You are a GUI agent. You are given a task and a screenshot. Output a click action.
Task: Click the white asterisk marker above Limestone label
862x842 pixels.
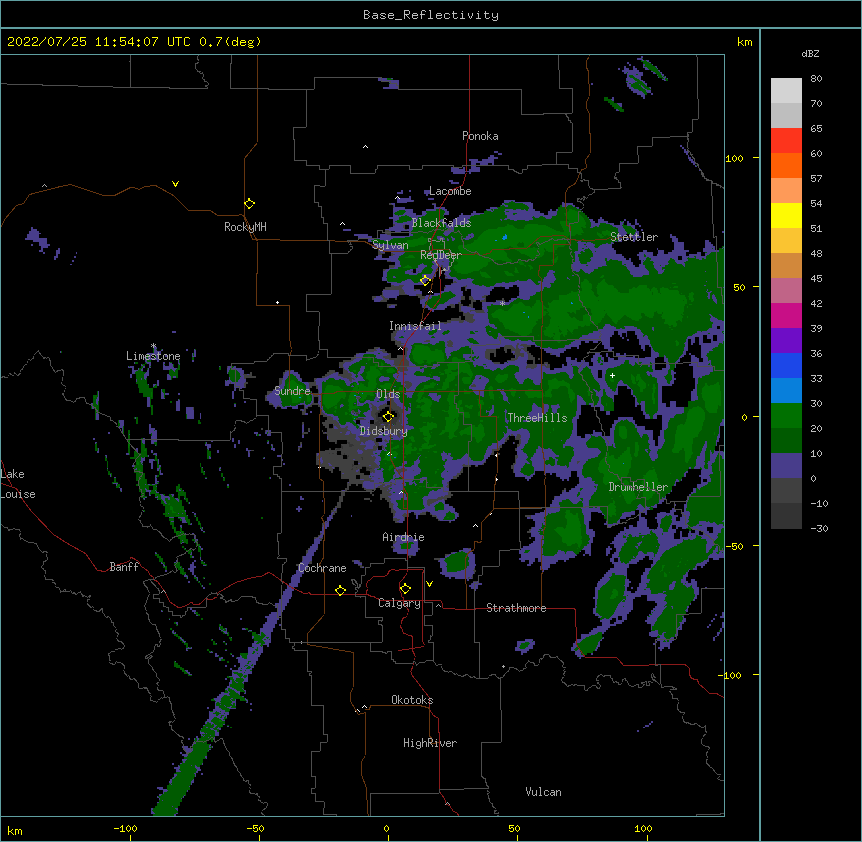[x=153, y=346]
